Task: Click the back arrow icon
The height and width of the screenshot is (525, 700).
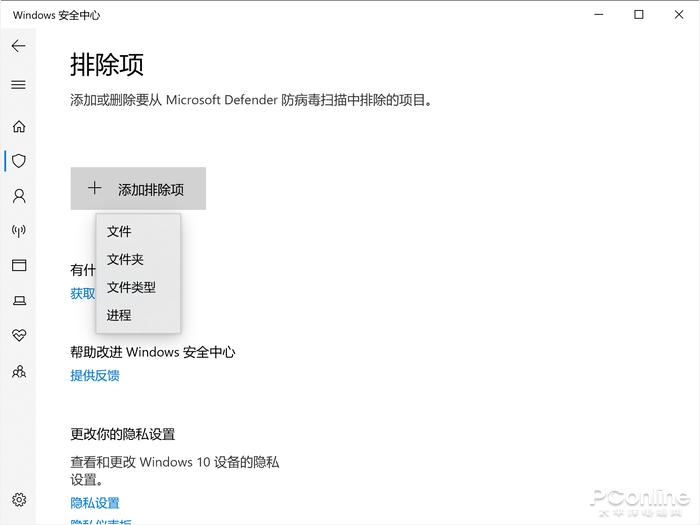Action: click(x=18, y=46)
